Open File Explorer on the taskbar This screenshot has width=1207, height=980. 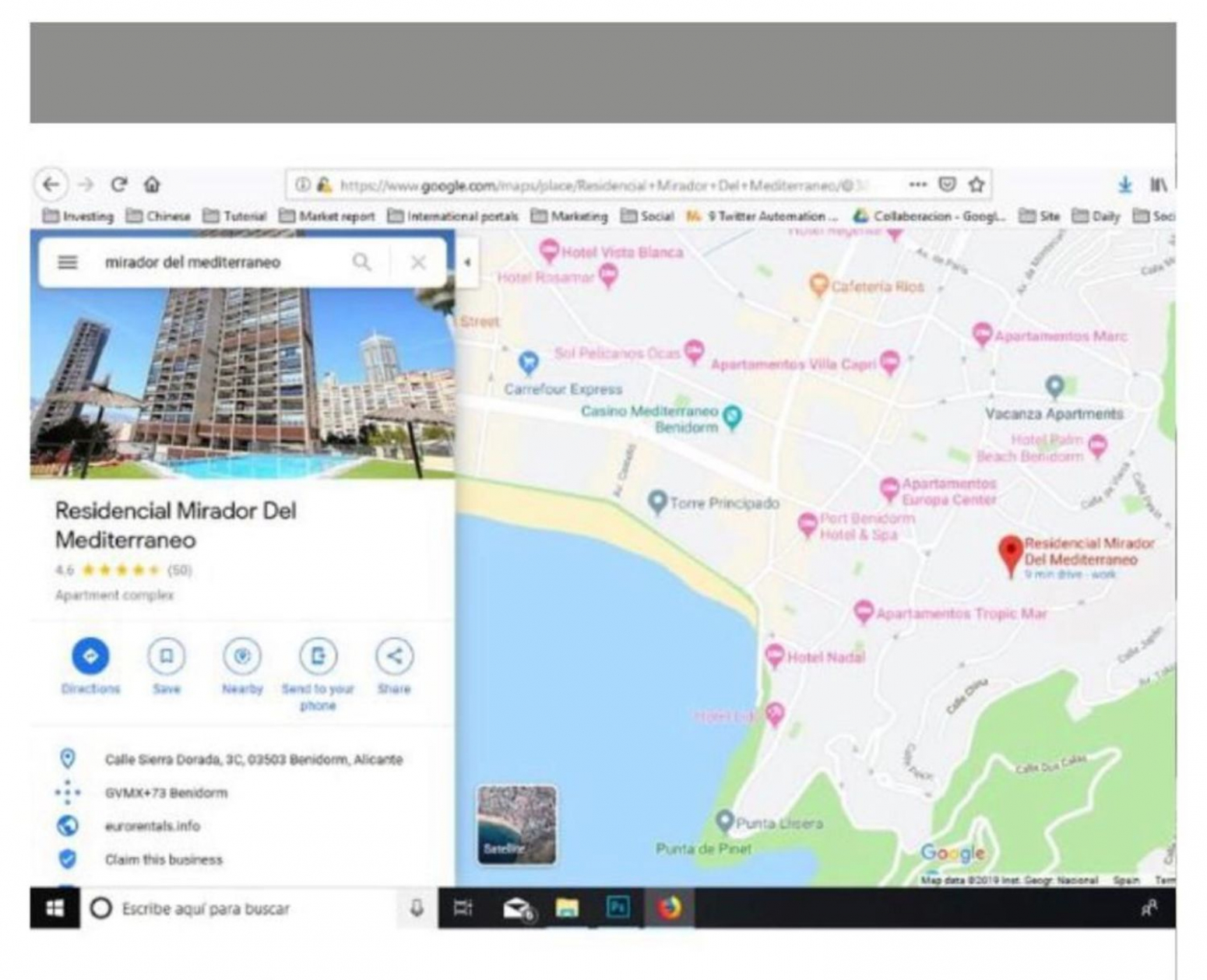click(x=567, y=908)
